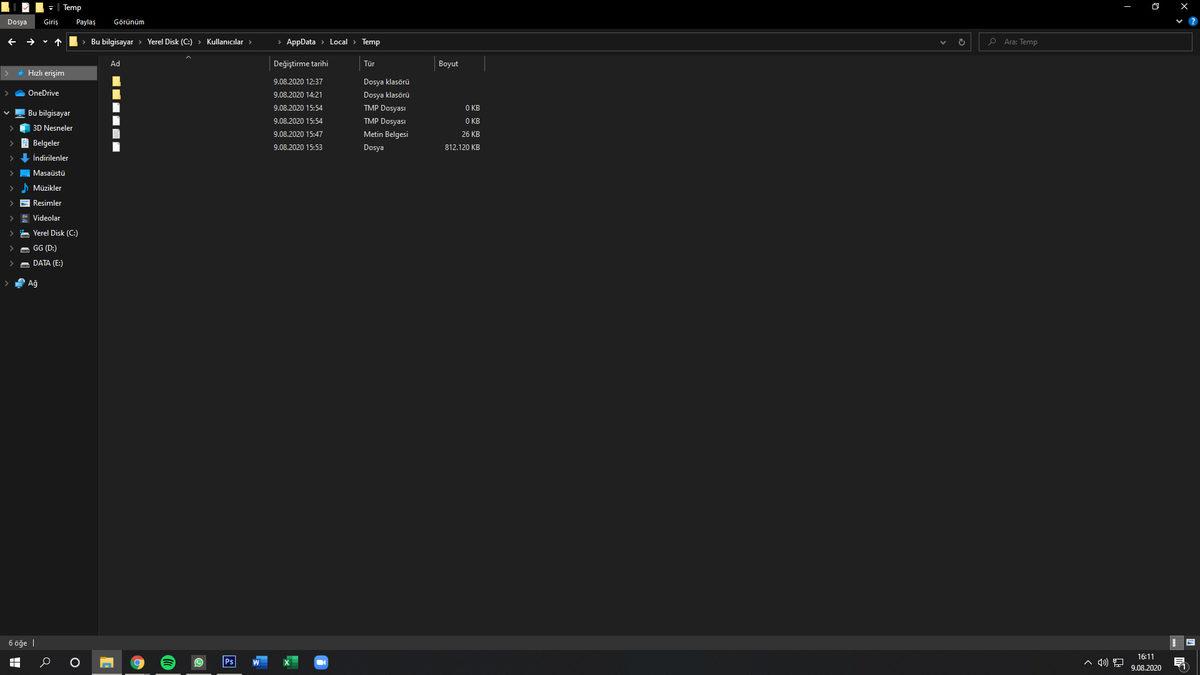Open the Dosya menu
Viewport: 1200px width, 675px height.
tap(17, 21)
